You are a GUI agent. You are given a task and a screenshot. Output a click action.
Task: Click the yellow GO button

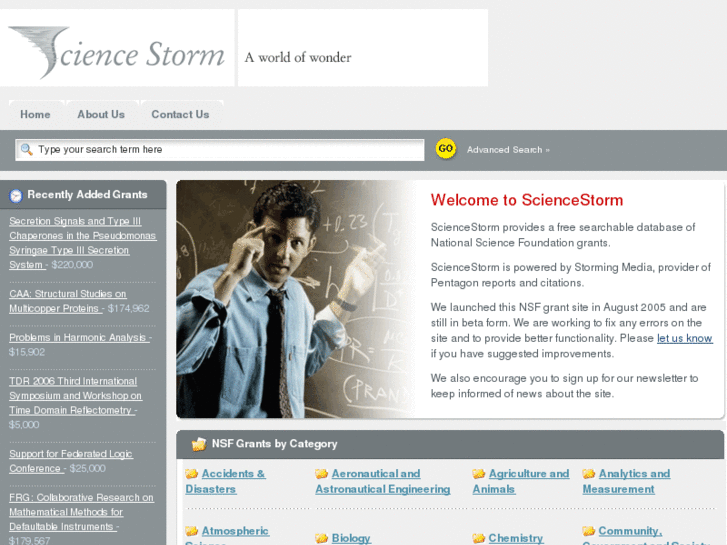point(446,149)
